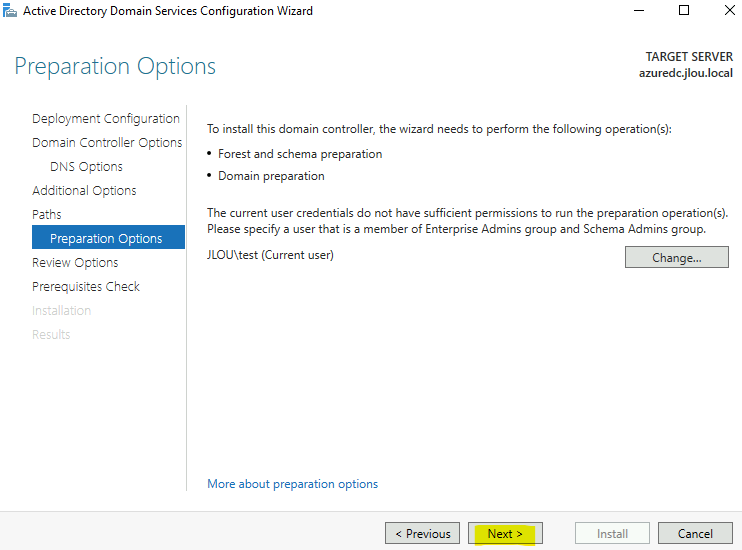Click the JLOU\test (Current user) text
This screenshot has height=550, width=742.
click(270, 255)
